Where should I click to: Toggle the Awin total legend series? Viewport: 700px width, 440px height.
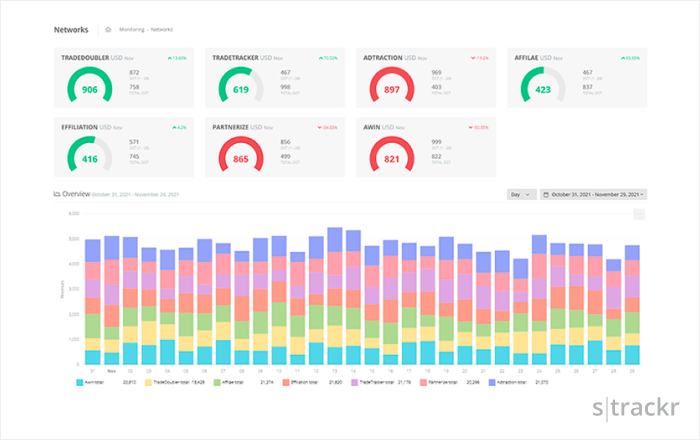click(106, 382)
